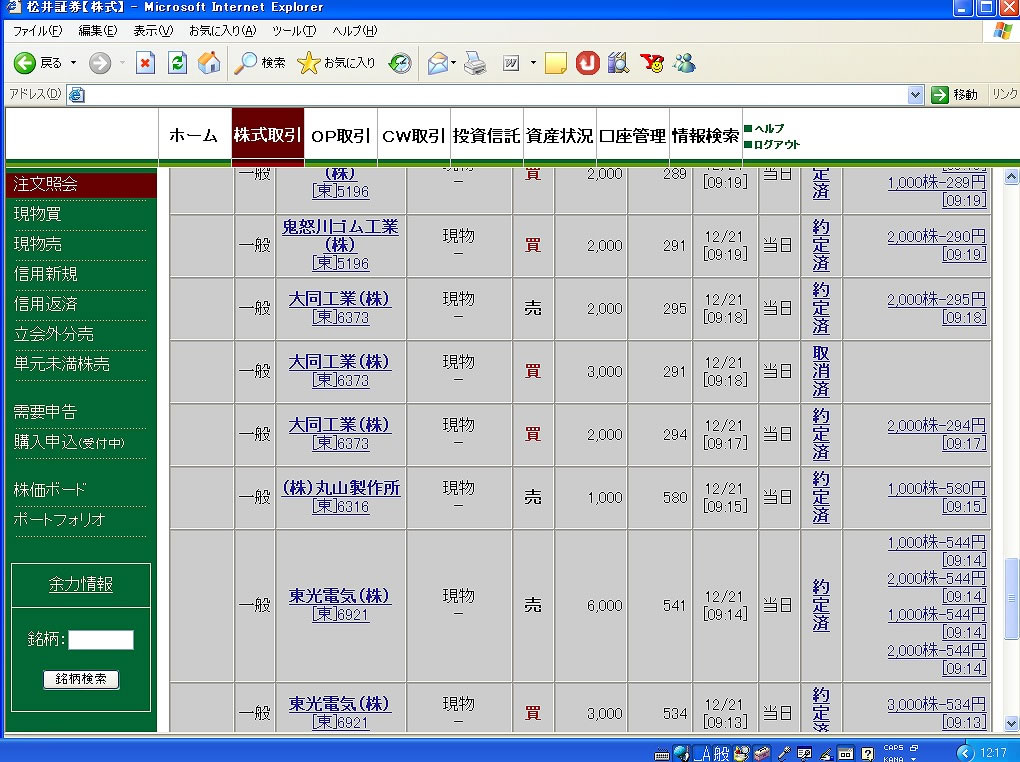Open the edit icon dropdown arrow
The height and width of the screenshot is (762, 1020).
click(x=533, y=63)
